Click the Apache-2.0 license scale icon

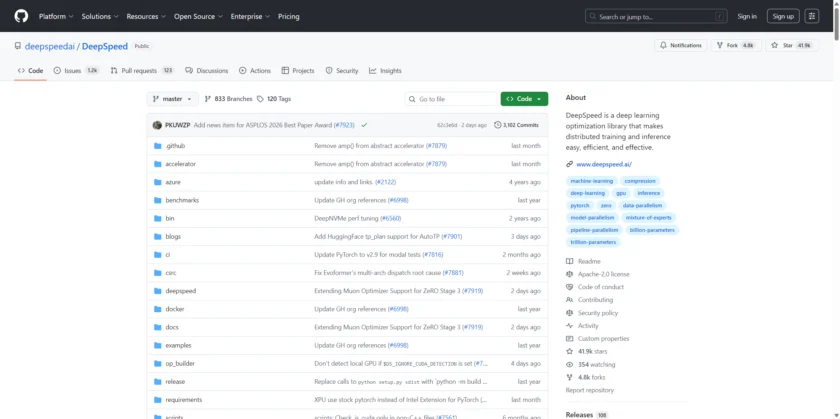click(x=569, y=274)
